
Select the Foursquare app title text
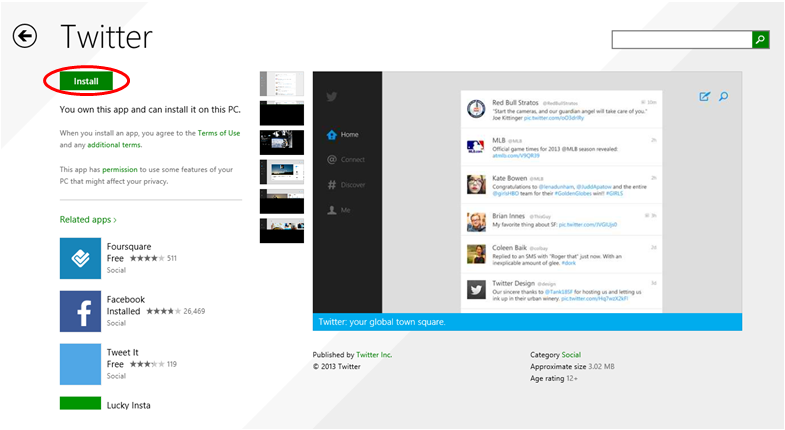pyautogui.click(x=129, y=247)
